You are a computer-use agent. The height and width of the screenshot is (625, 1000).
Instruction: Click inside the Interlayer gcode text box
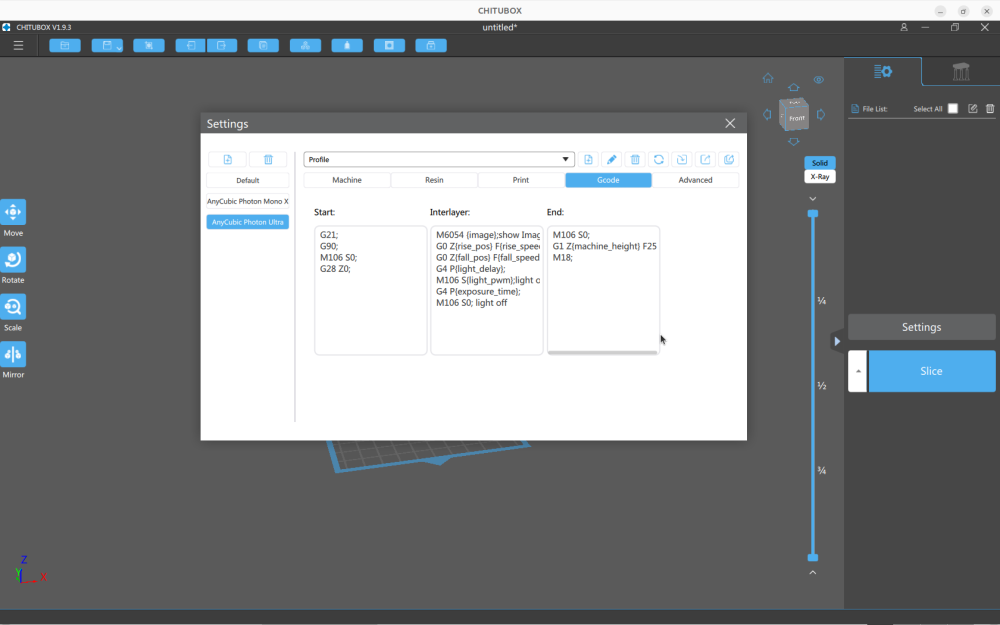point(487,290)
